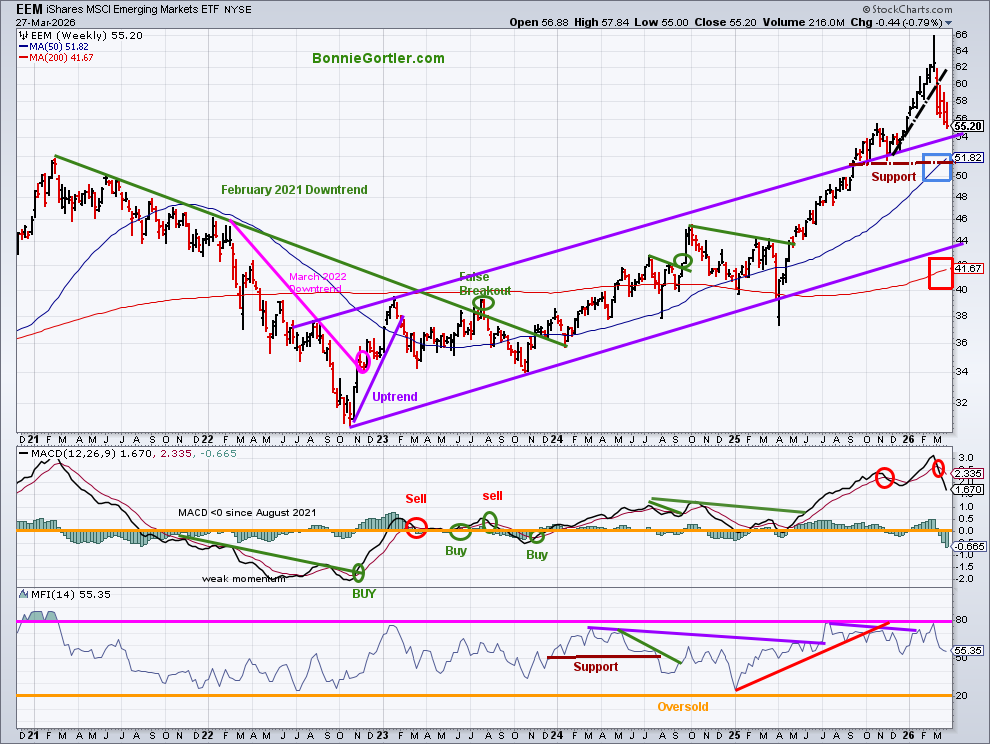Screen dimensions: 990x744
Task: Click the green circle above the BUY label
Action: [359, 574]
